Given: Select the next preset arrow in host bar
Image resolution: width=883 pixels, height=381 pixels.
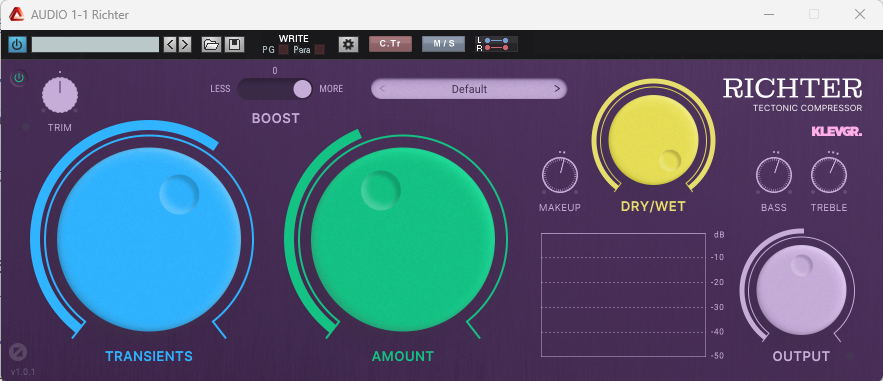Looking at the screenshot, I should tap(185, 44).
